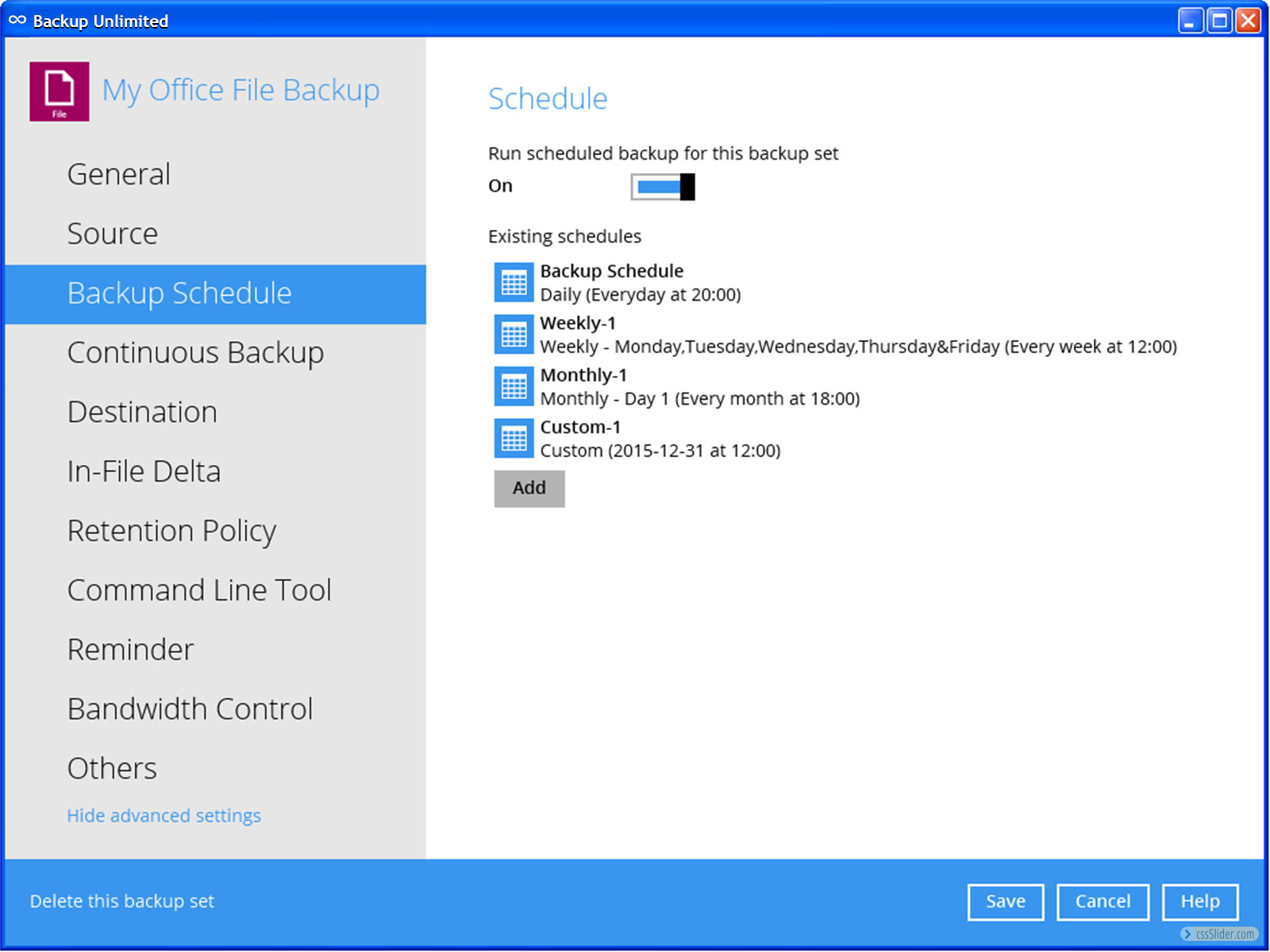Click the magenta File backup set icon
The height and width of the screenshot is (952, 1270).
pyautogui.click(x=60, y=92)
